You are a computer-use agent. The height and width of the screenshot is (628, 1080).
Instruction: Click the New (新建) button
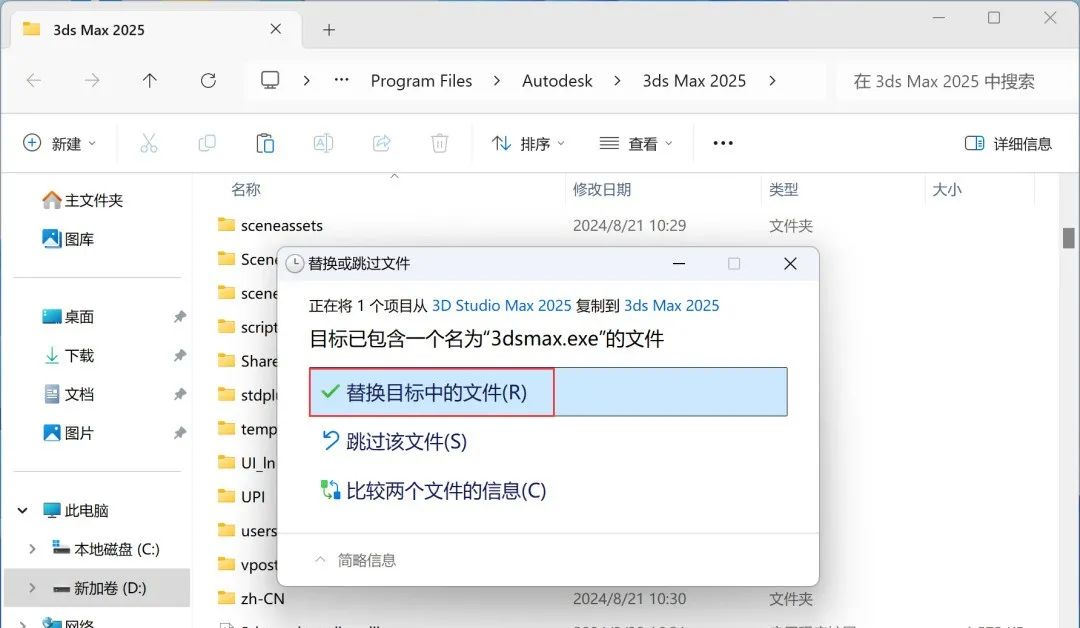click(x=59, y=143)
